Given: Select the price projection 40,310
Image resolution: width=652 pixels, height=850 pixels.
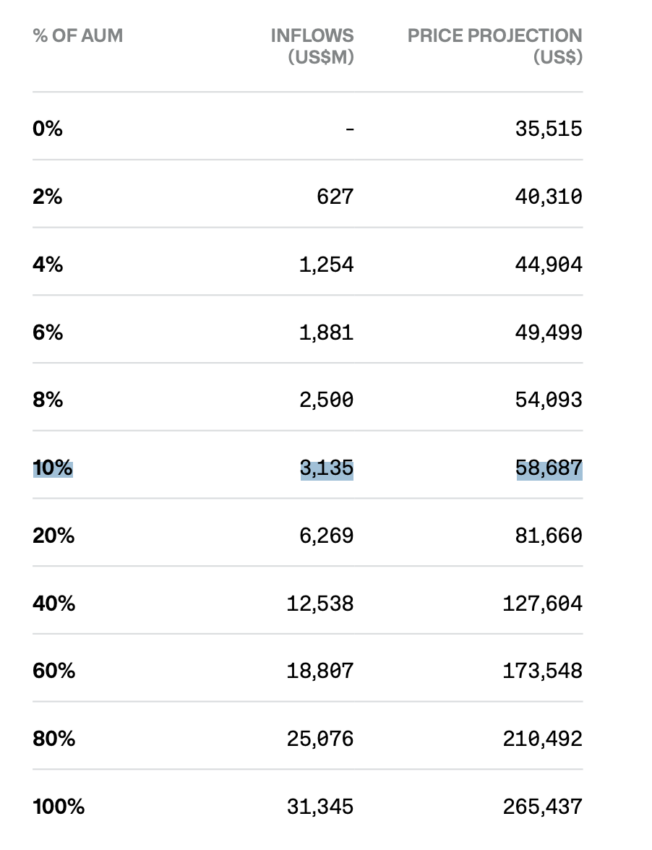Looking at the screenshot, I should pyautogui.click(x=549, y=197).
